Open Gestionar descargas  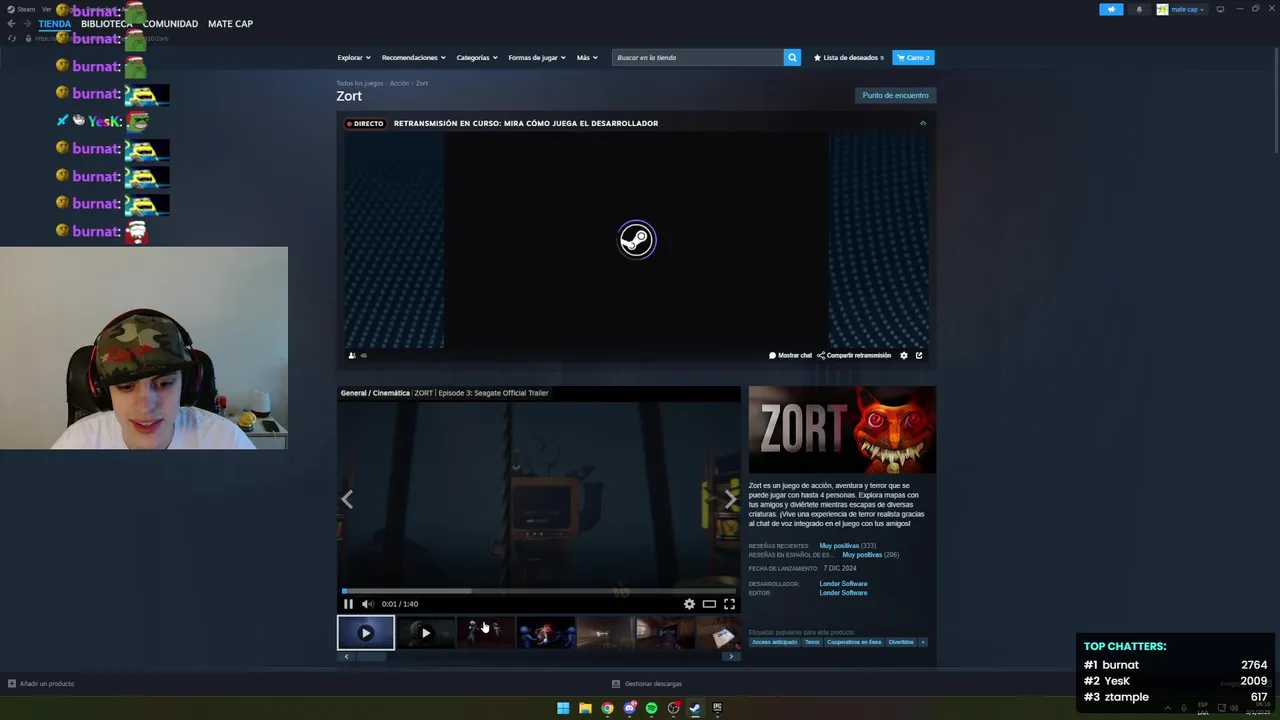[647, 684]
